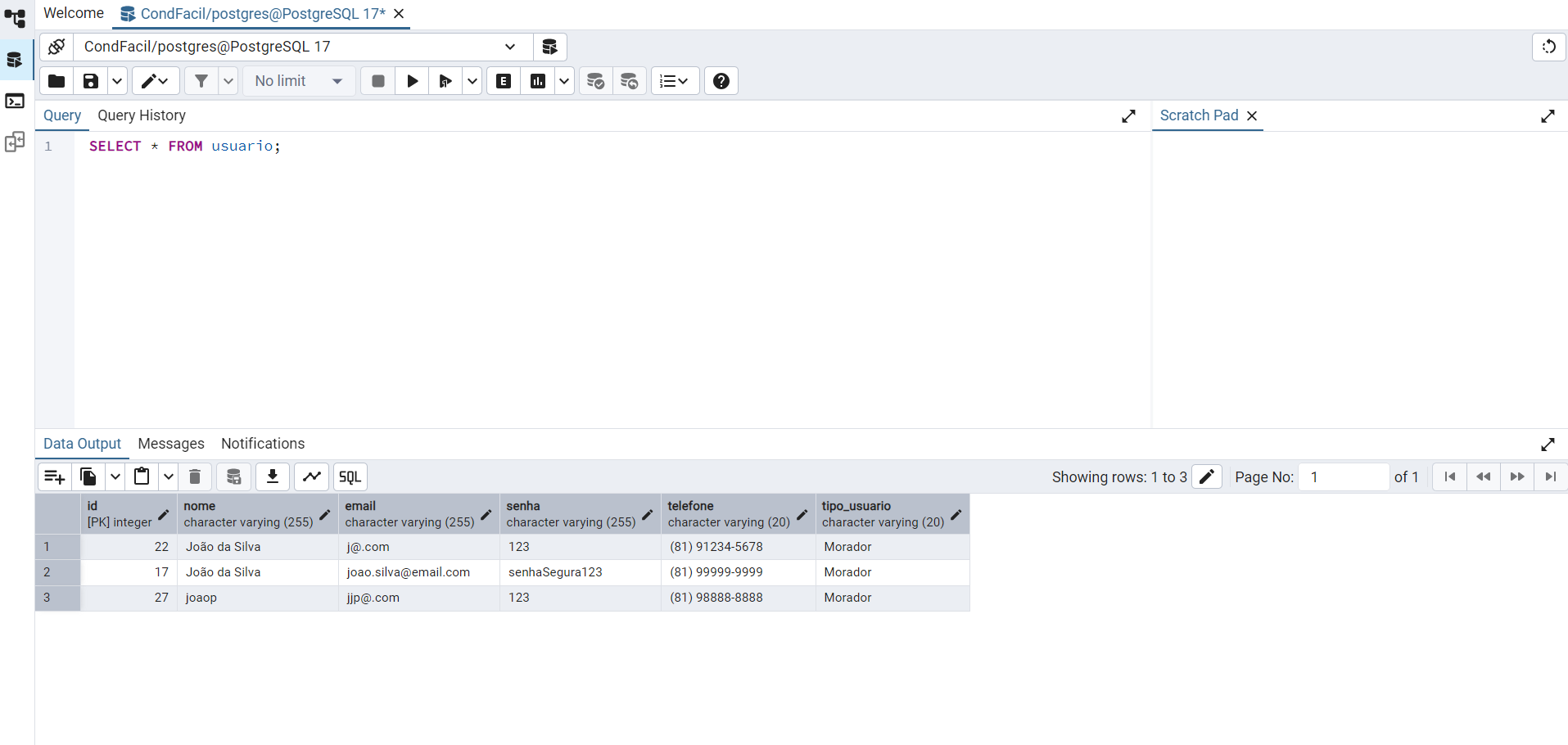The width and height of the screenshot is (1568, 745).
Task: Open the No limit rows dropdown
Action: pos(299,81)
